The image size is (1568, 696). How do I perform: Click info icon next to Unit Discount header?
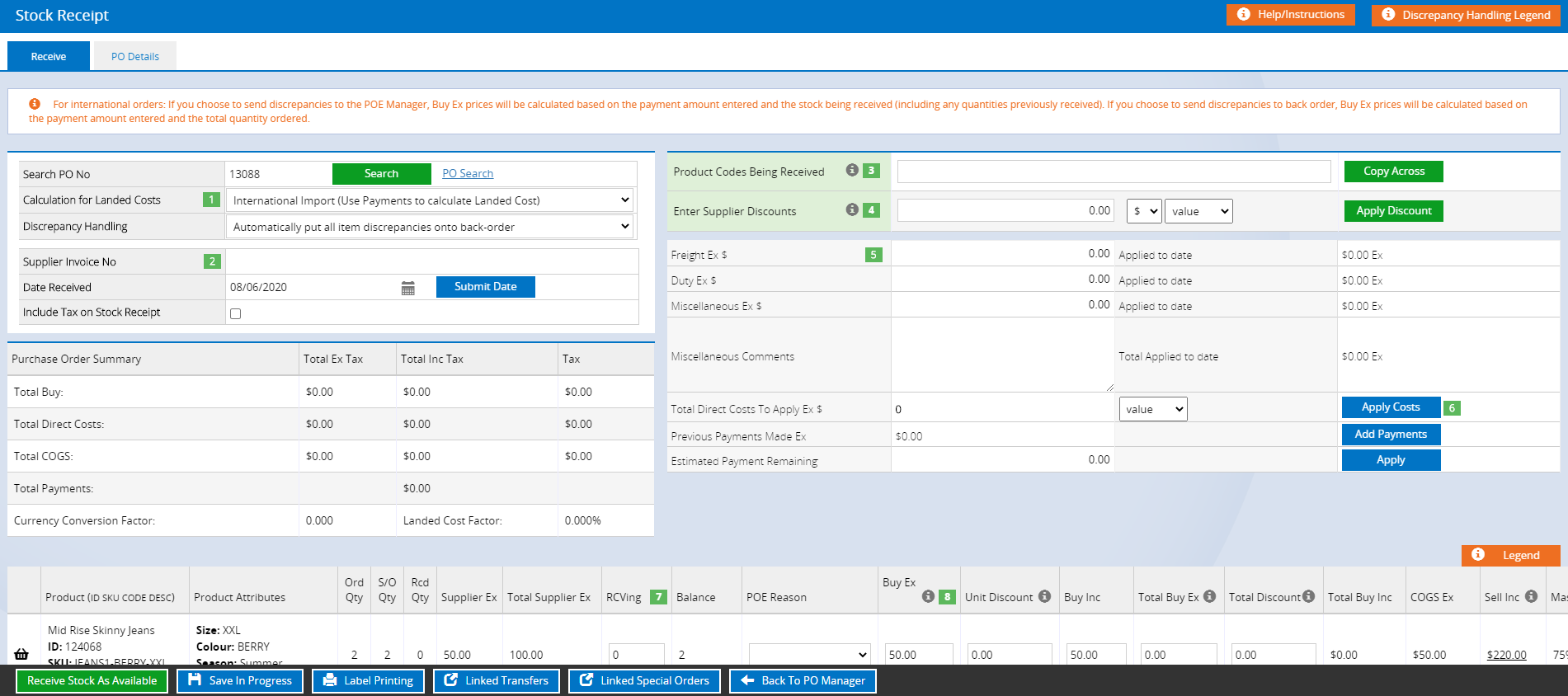[1044, 596]
